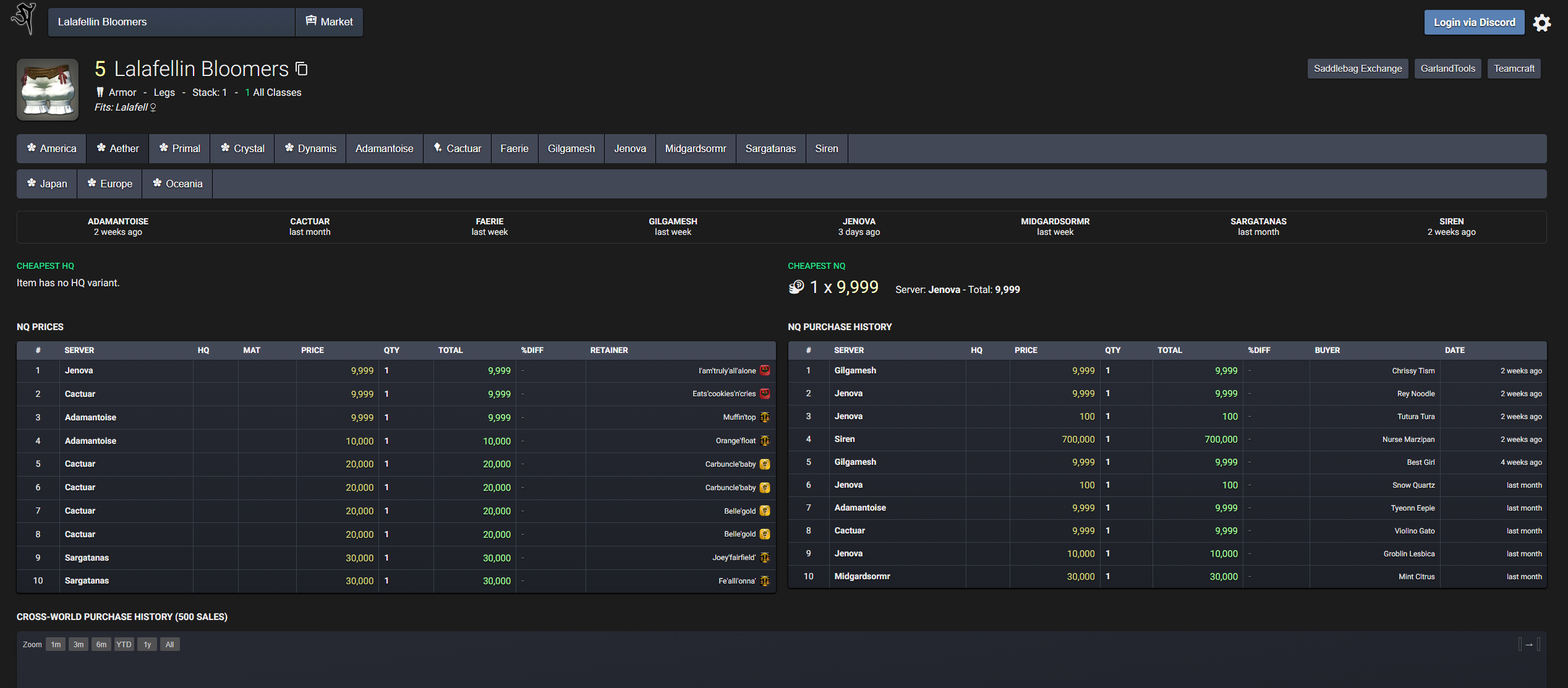Open the Saddlebag Exchange link
1568x688 pixels.
pyautogui.click(x=1357, y=69)
